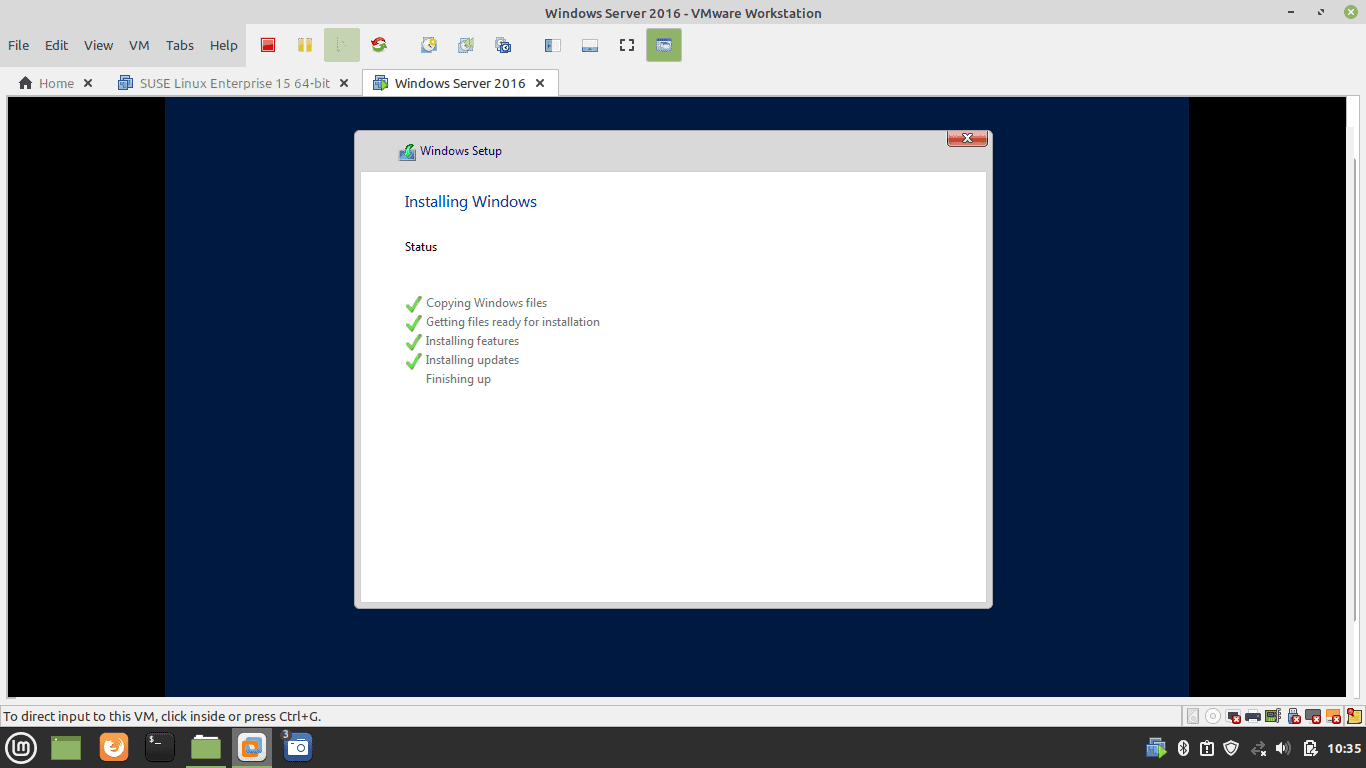Image resolution: width=1366 pixels, height=768 pixels.
Task: Close the Windows Setup dialog
Action: 967,138
